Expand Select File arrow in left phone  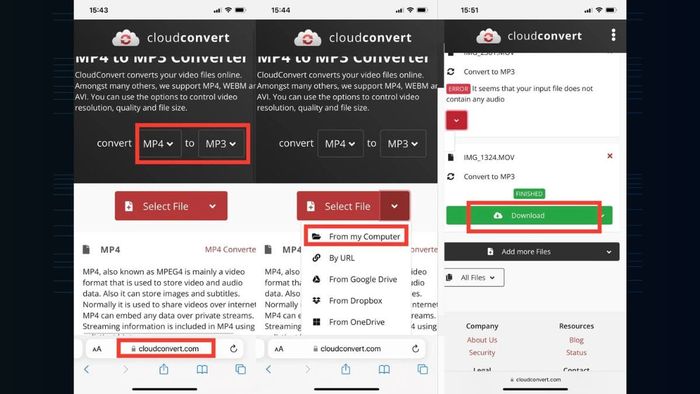point(213,206)
